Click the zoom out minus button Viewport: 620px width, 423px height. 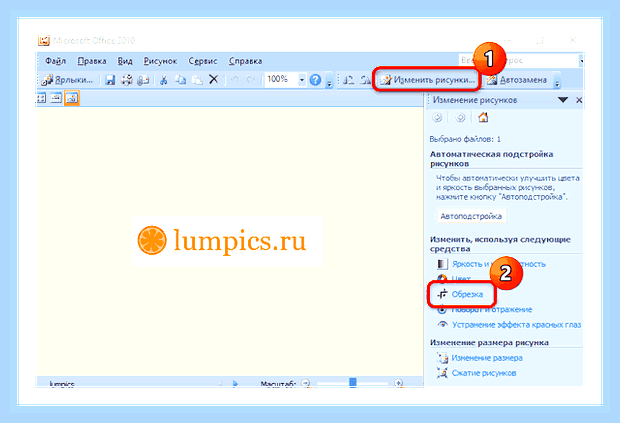305,383
